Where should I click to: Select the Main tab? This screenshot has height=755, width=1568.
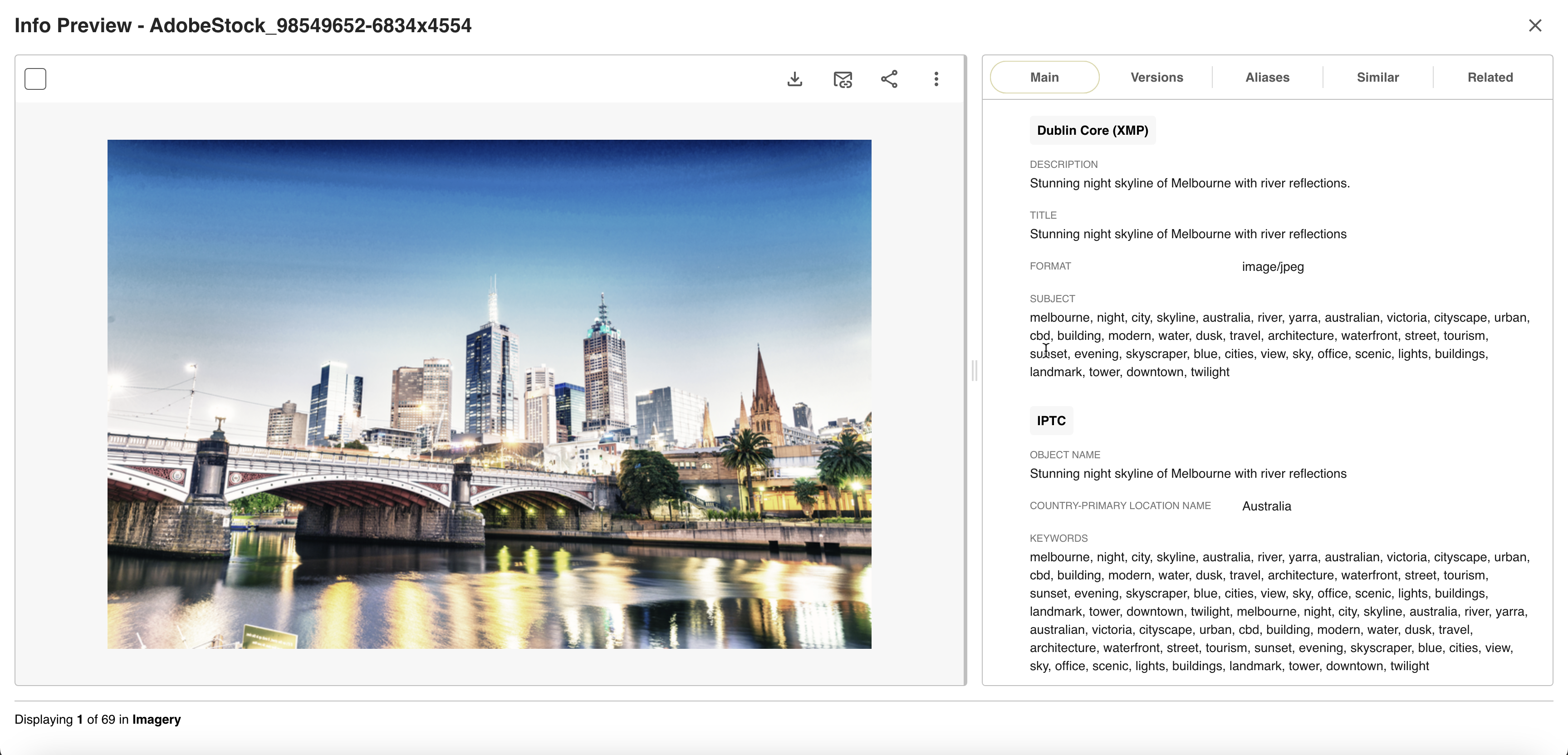point(1044,77)
